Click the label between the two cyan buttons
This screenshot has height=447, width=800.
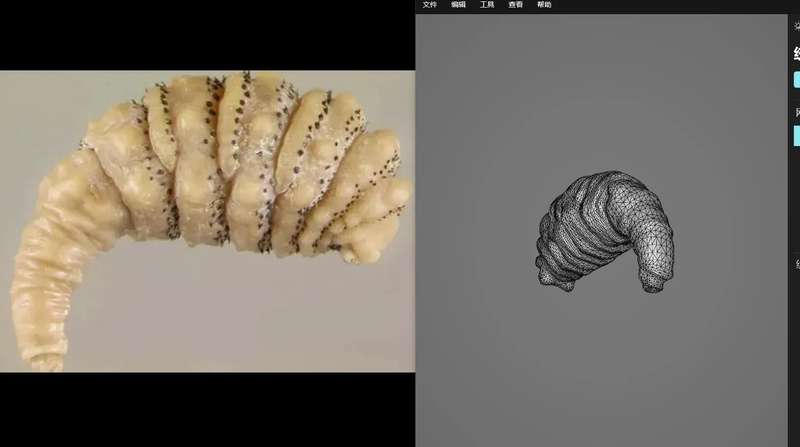click(796, 110)
